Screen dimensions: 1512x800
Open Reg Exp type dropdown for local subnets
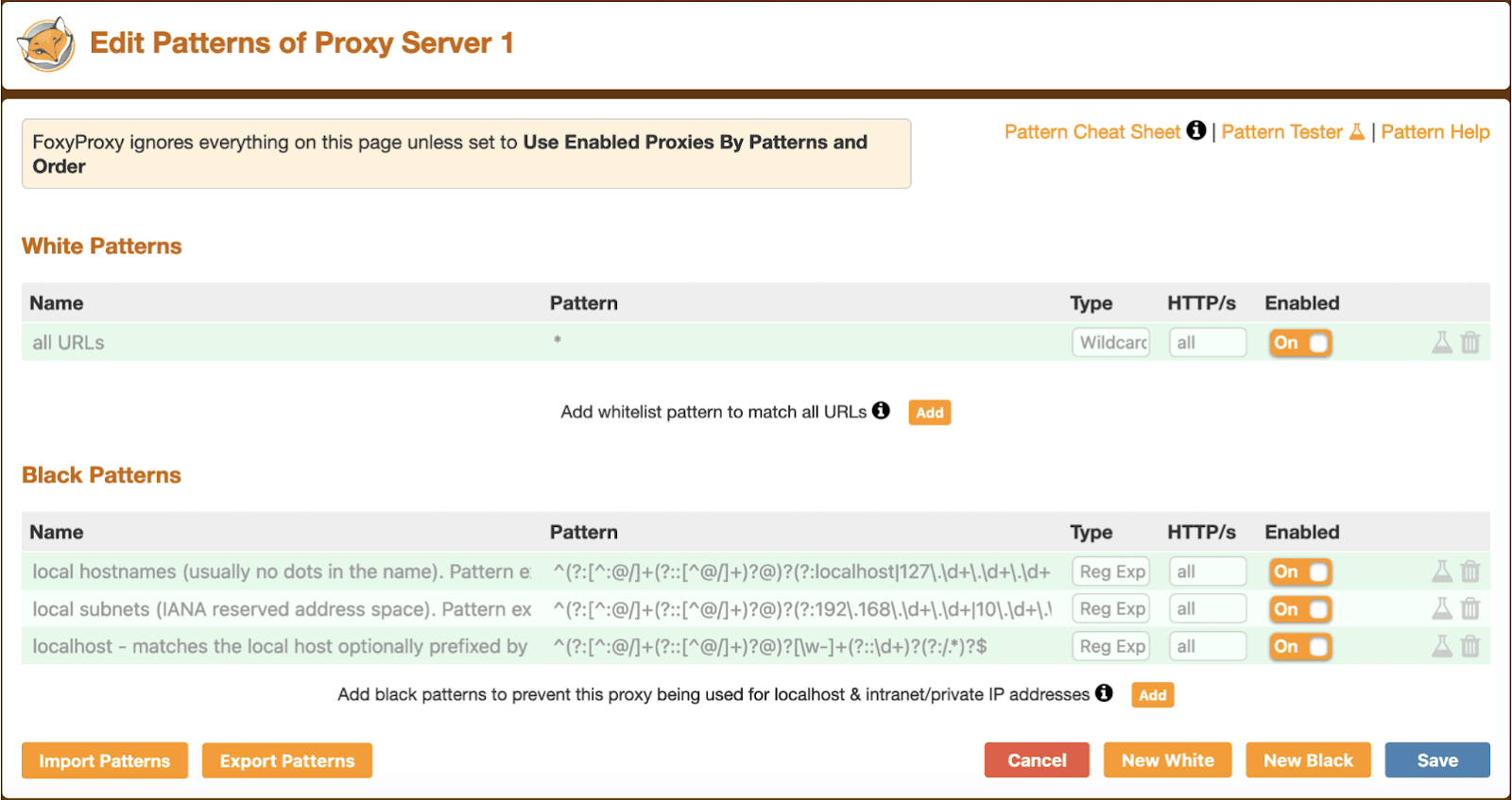coord(1111,608)
